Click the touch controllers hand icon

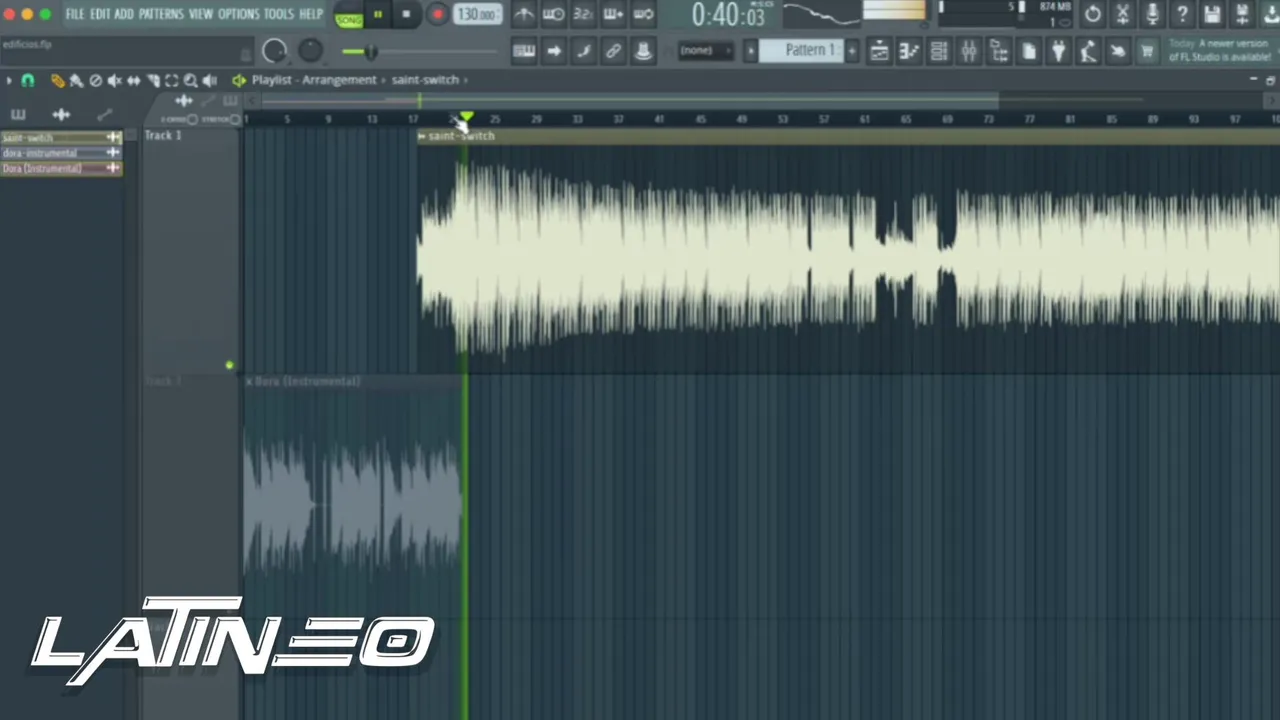pos(1118,52)
